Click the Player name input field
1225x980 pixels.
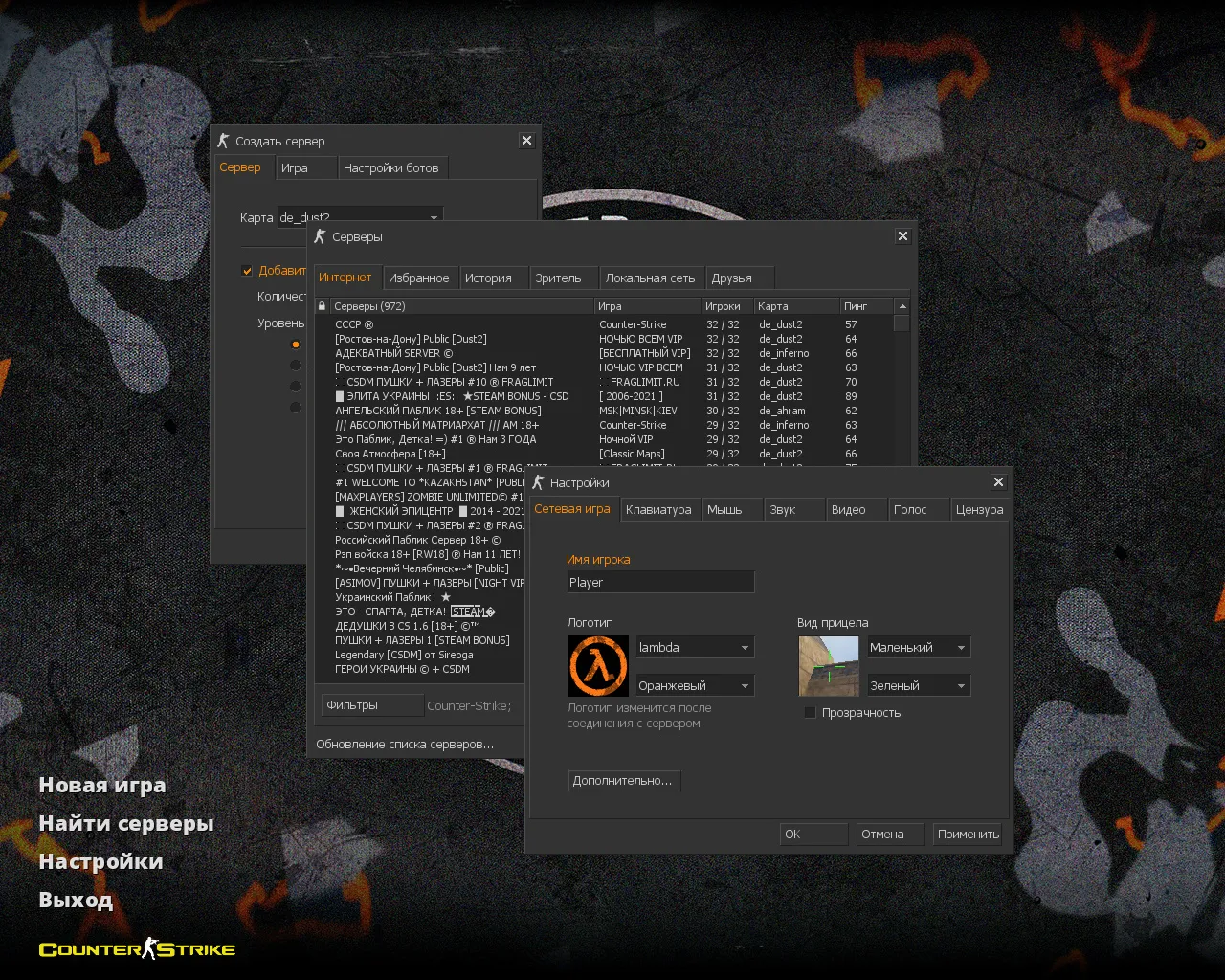click(x=659, y=582)
